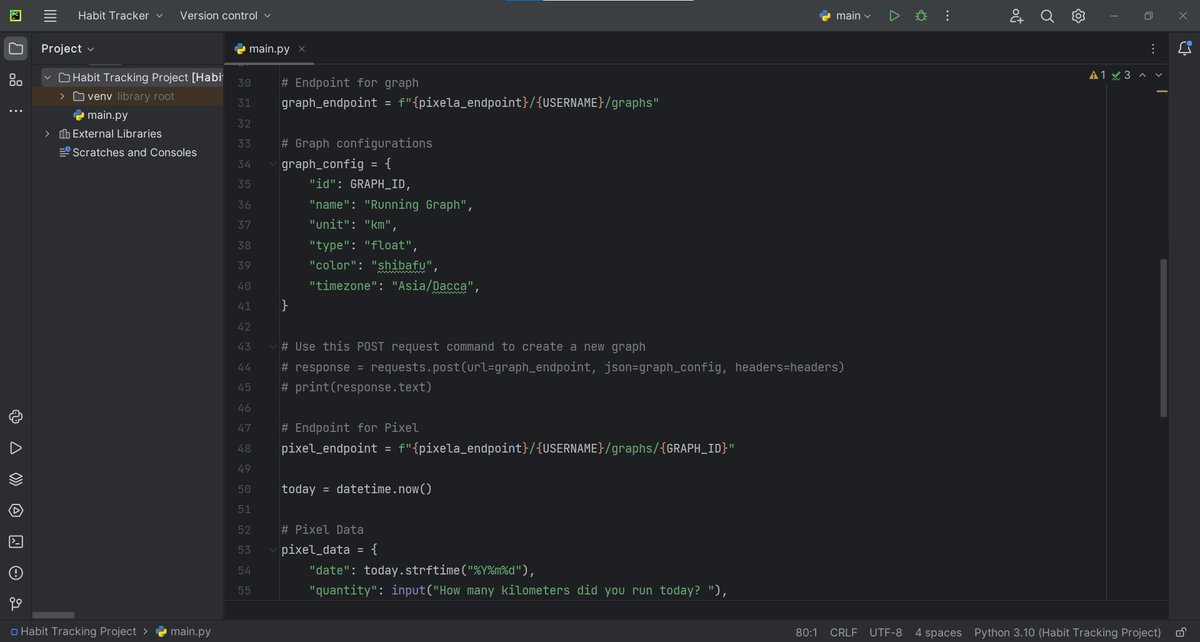
Task: Open Notifications bell icon
Action: click(1185, 48)
